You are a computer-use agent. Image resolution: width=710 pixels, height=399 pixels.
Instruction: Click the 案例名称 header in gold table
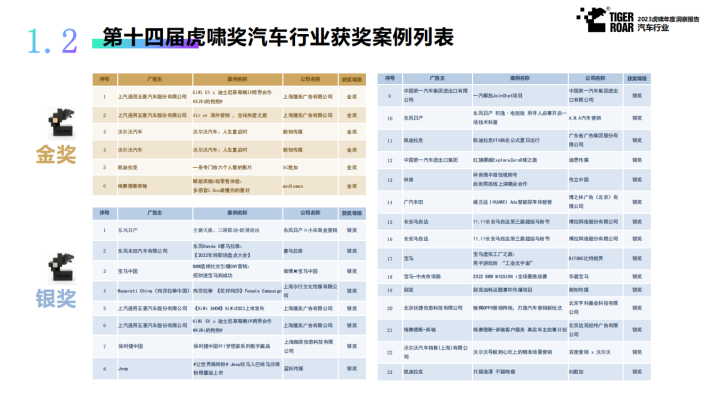pos(237,79)
